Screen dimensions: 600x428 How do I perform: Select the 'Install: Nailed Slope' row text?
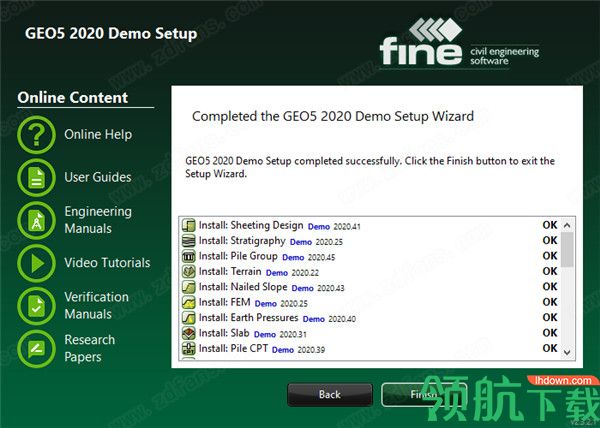pyautogui.click(x=243, y=287)
